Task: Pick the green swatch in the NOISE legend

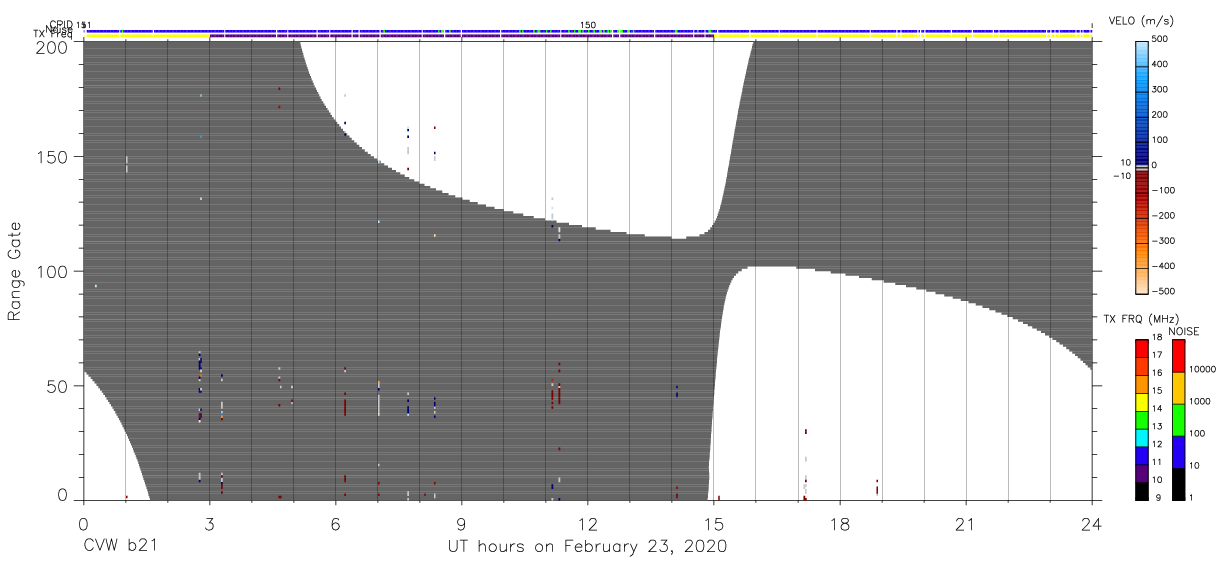Action: [1179, 419]
